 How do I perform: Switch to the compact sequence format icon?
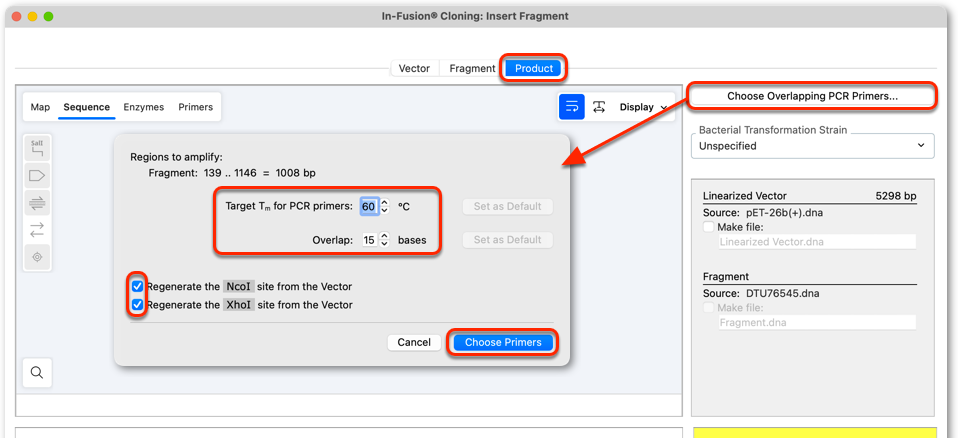[599, 107]
